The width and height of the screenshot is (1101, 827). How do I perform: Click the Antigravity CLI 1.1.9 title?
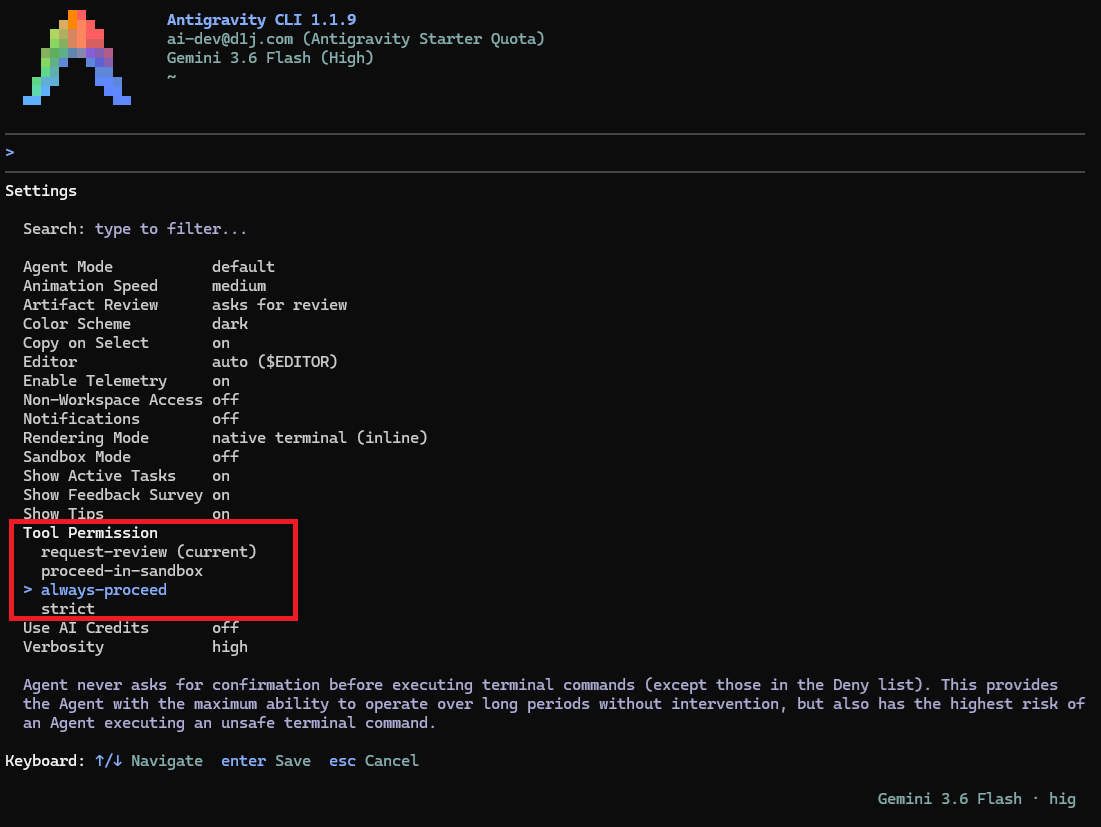261,20
